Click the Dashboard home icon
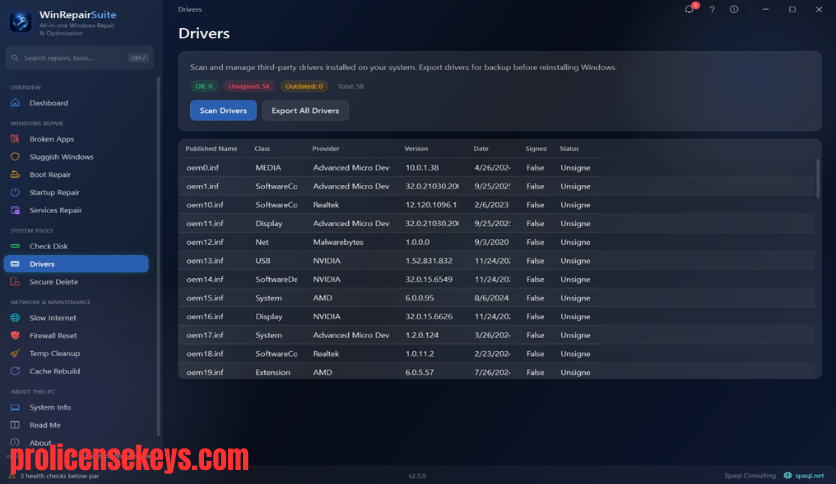Viewport: 836px width, 484px height. pyautogui.click(x=15, y=103)
